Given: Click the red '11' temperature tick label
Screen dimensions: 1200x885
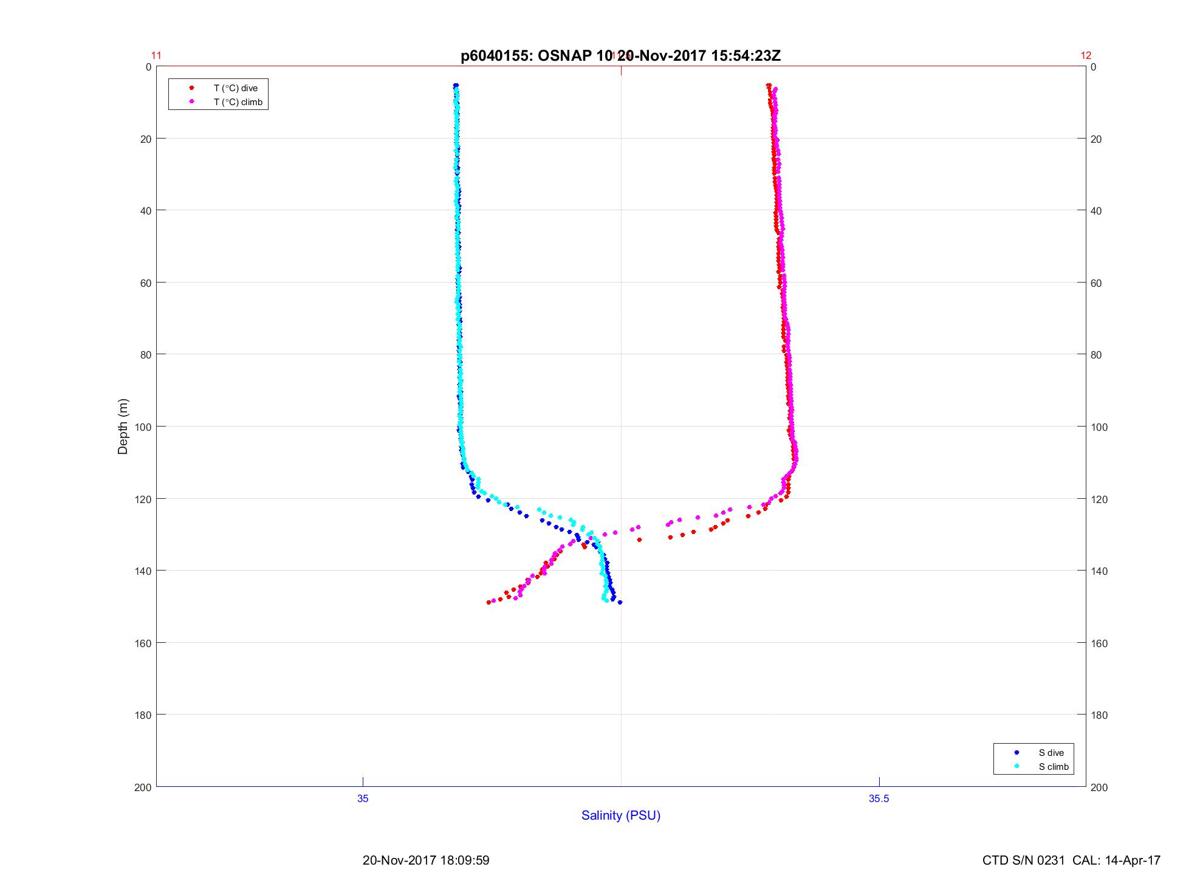Looking at the screenshot, I should [156, 56].
